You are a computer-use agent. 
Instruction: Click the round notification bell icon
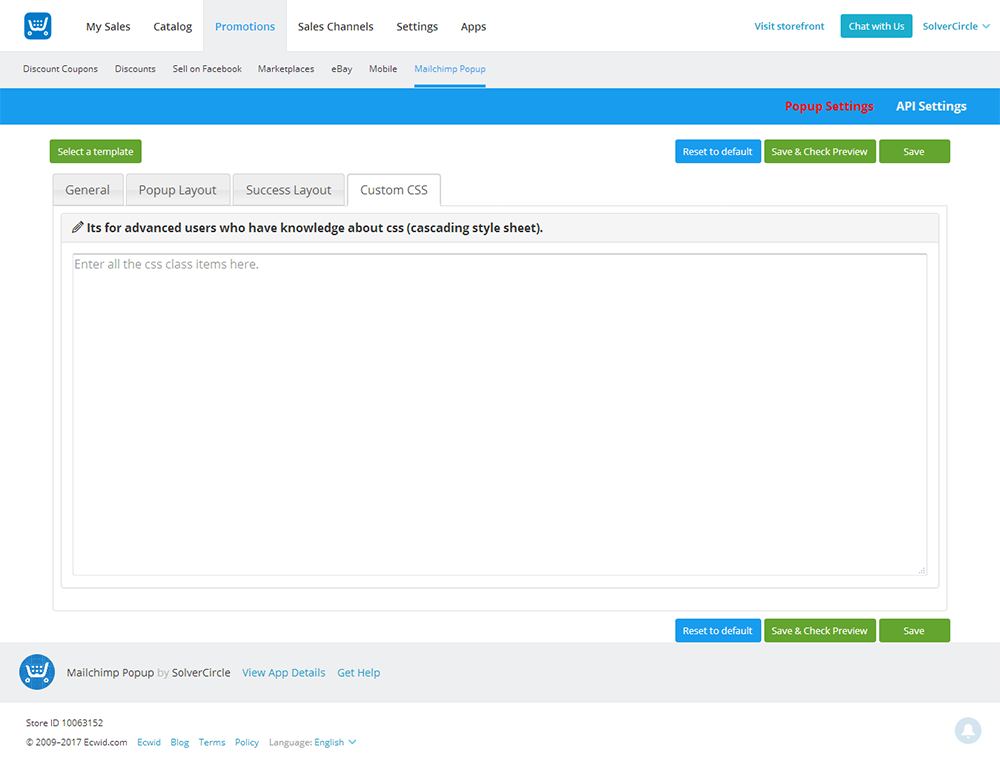tap(967, 731)
